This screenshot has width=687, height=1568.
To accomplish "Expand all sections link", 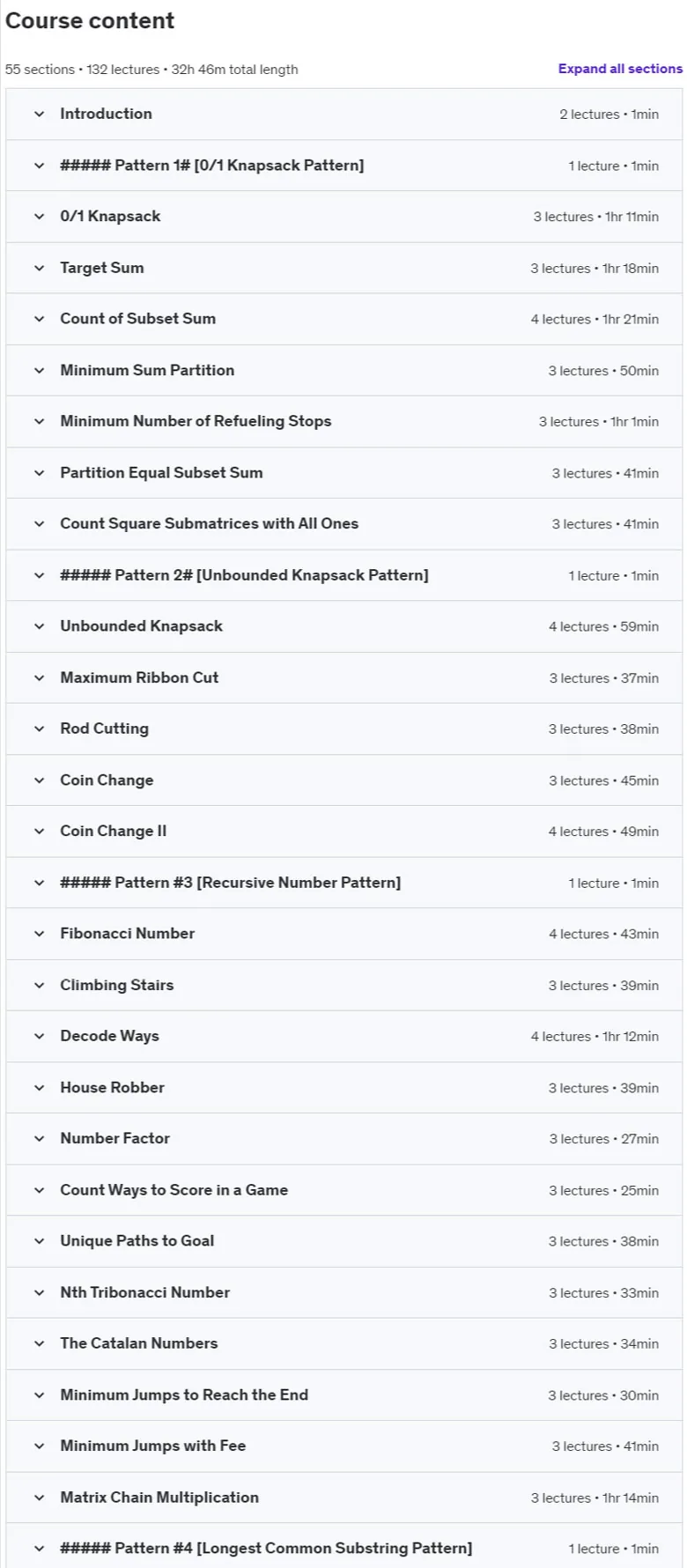I will (x=620, y=69).
